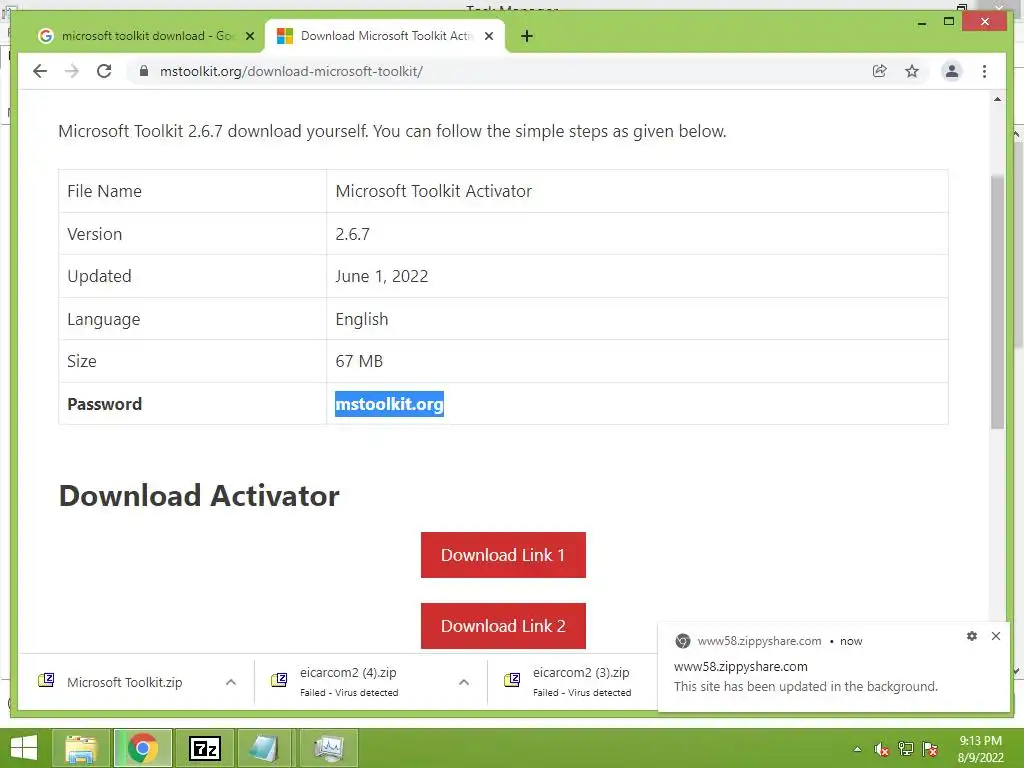This screenshot has height=768, width=1024.
Task: Bookmark this page with the star
Action: click(912, 71)
